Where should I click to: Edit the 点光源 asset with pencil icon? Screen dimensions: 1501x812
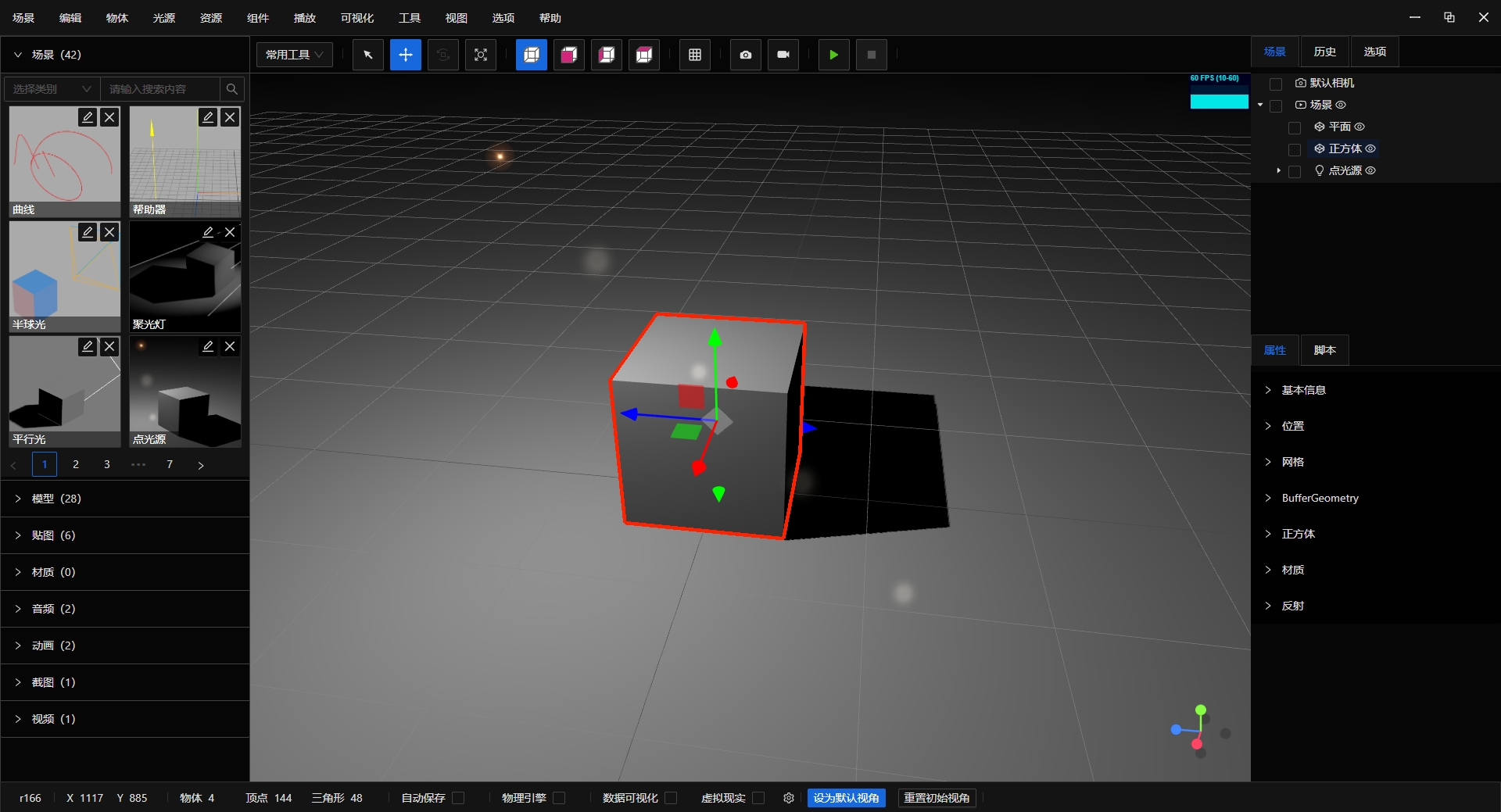coord(208,346)
